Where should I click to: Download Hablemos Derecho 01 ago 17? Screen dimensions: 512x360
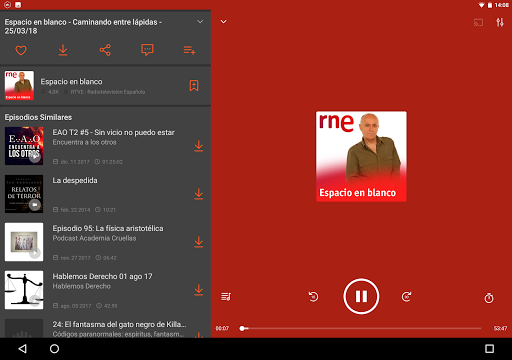click(199, 290)
